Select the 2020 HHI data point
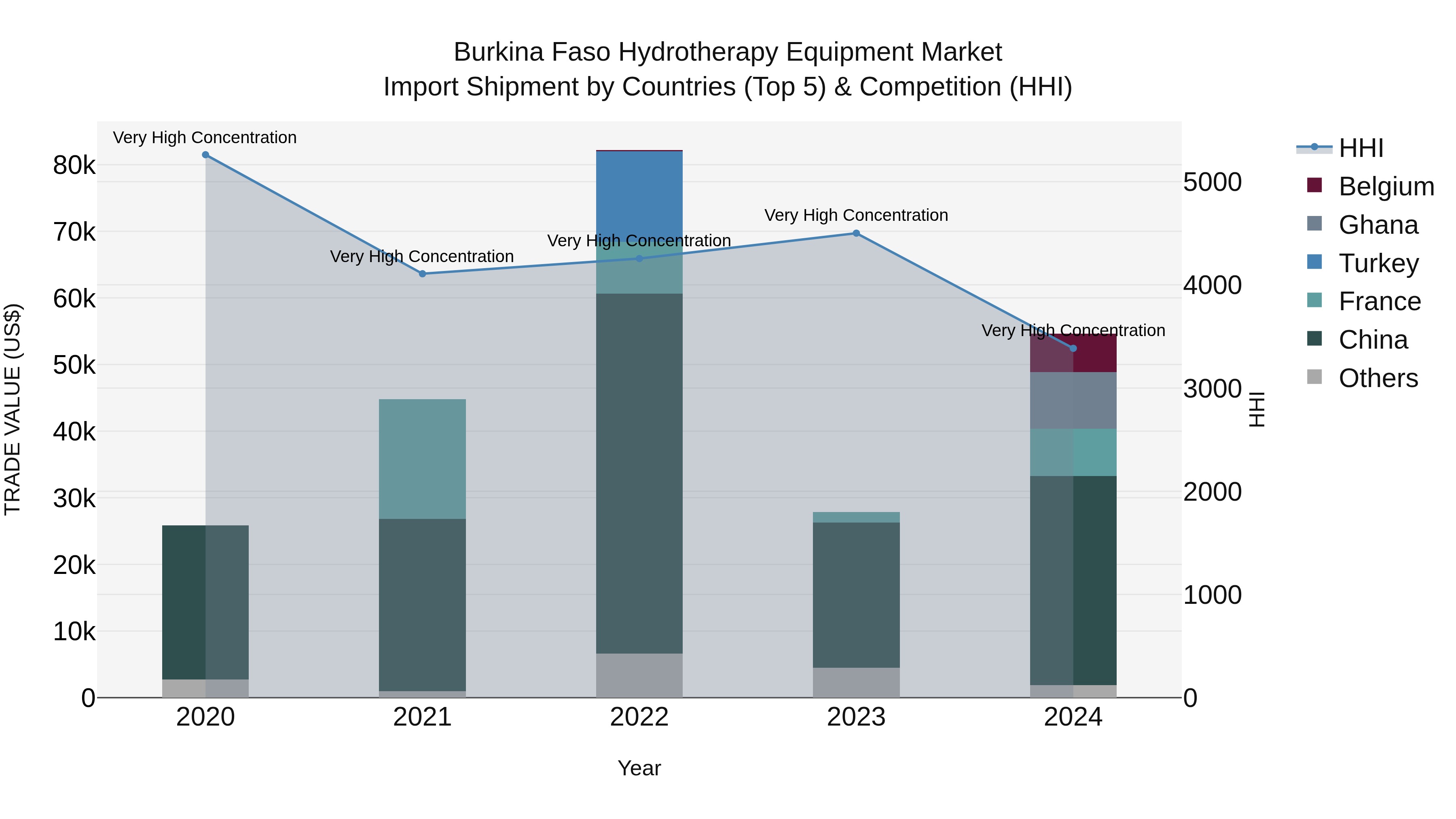This screenshot has width=1456, height=819. click(205, 155)
